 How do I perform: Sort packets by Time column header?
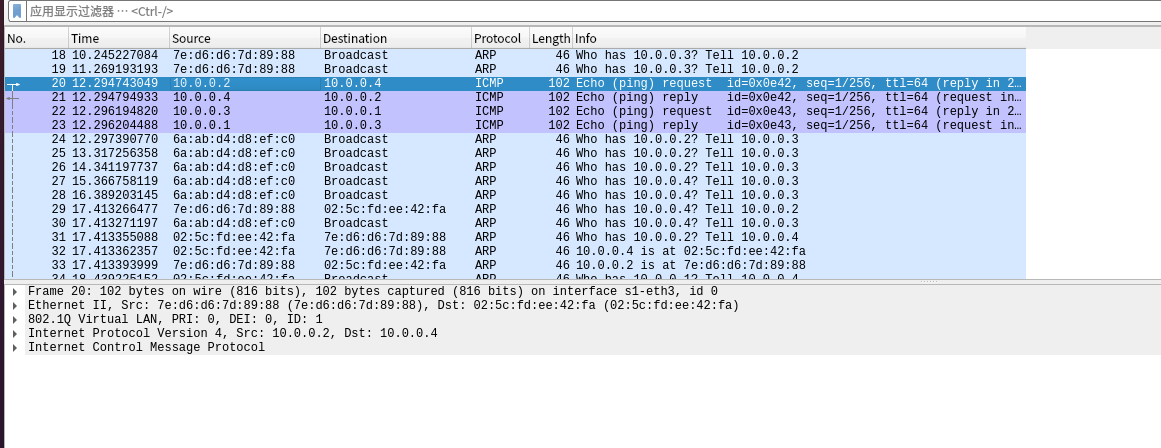(119, 39)
